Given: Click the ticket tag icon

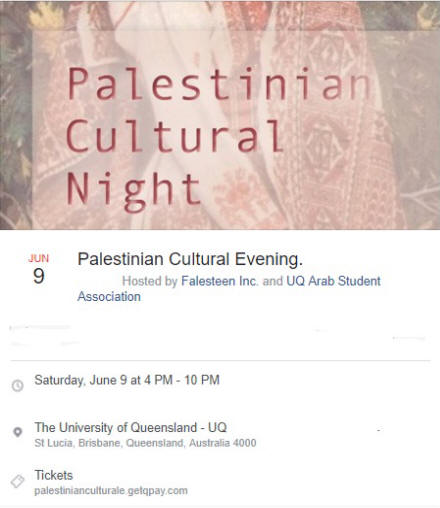Looking at the screenshot, I should [17, 481].
